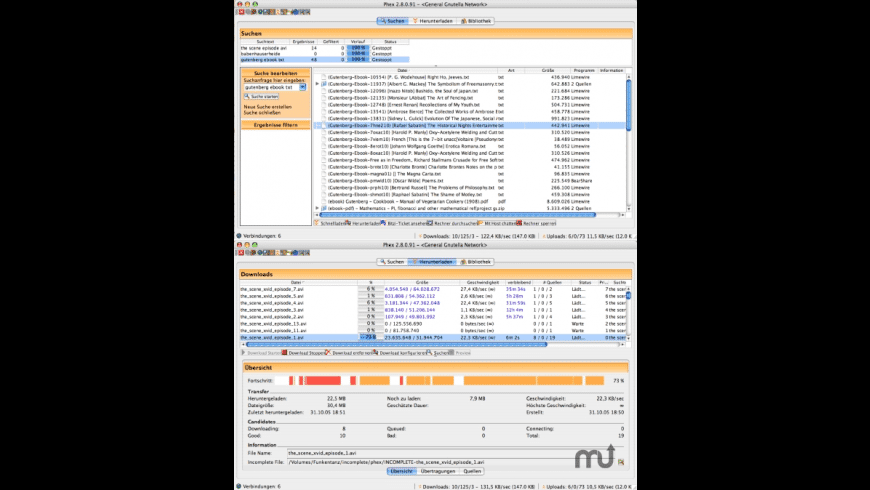Switch to Suchen tab in upper window
Image resolution: width=870 pixels, height=490 pixels.
[392, 21]
